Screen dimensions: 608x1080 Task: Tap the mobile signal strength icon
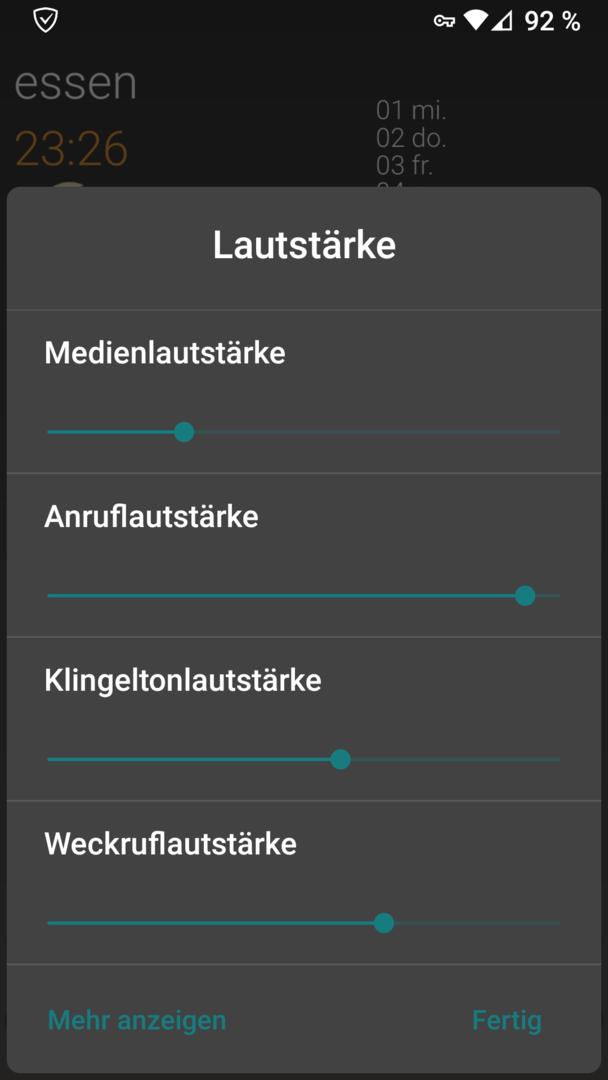tap(503, 21)
